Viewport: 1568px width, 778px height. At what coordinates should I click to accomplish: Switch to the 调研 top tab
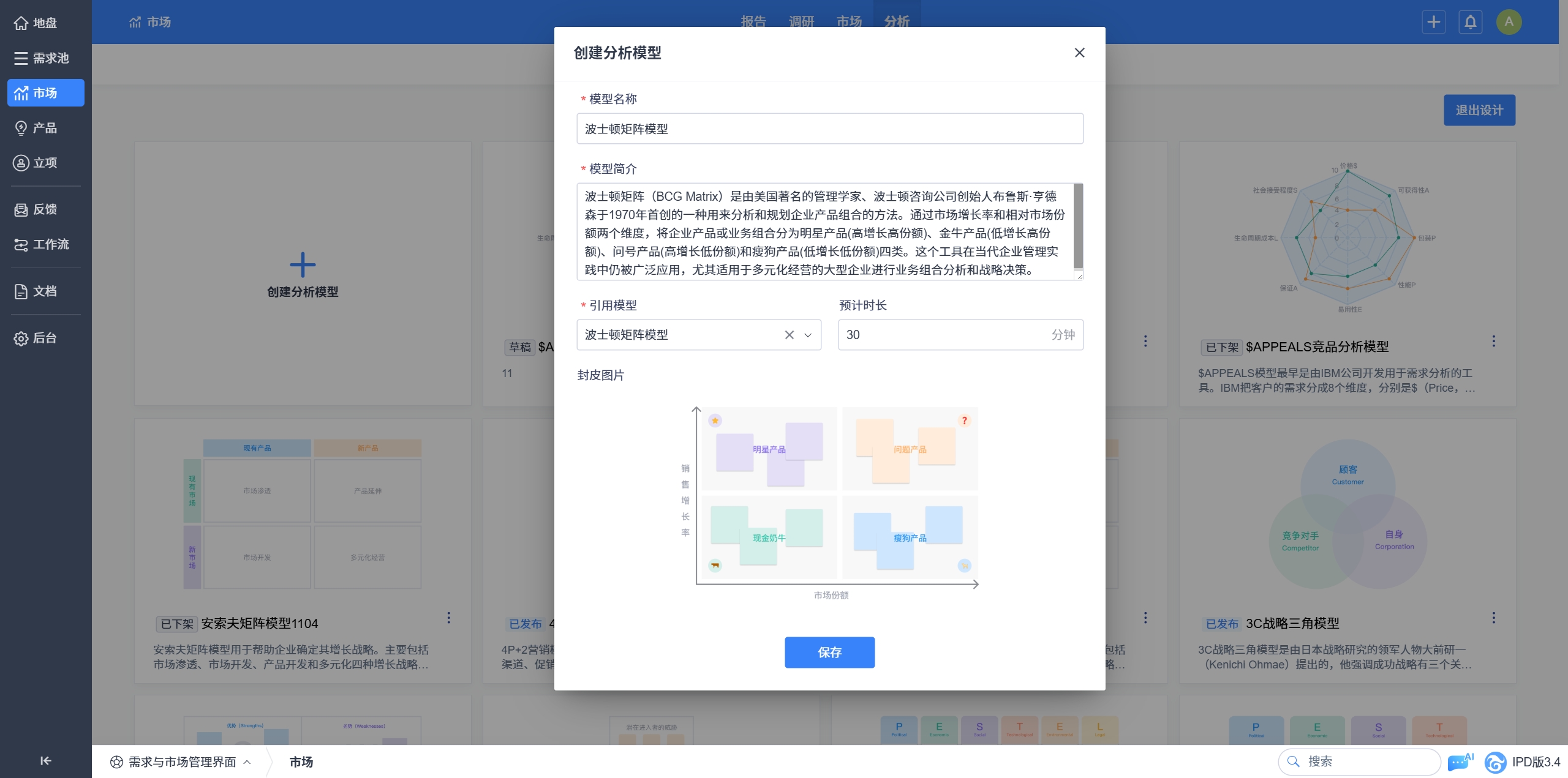[801, 22]
